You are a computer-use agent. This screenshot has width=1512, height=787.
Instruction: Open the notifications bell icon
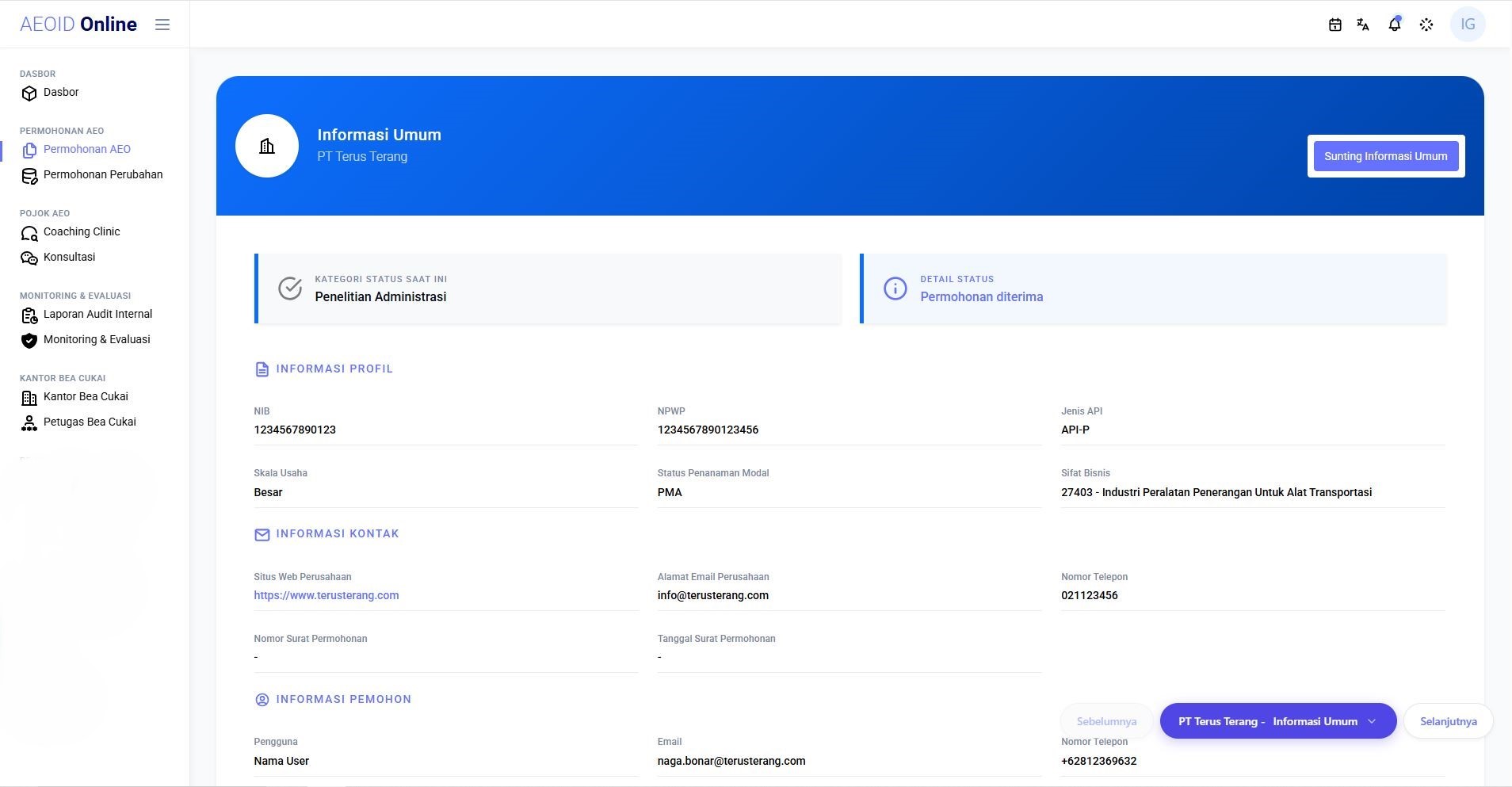pos(1395,25)
